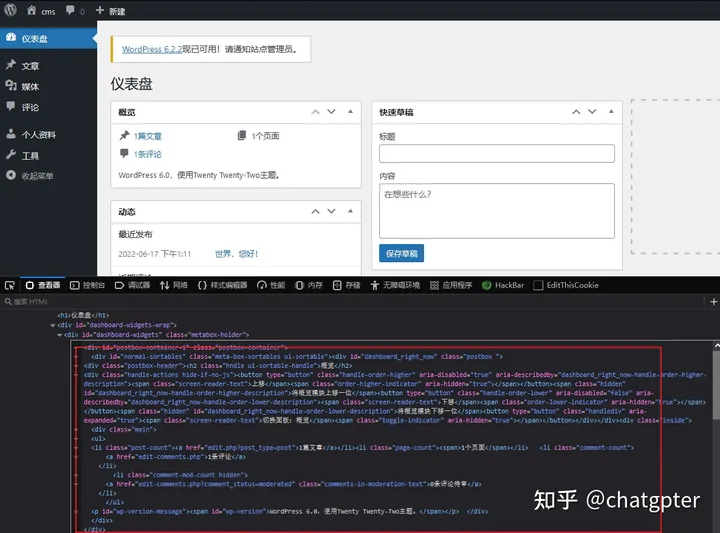Switch to 无障碍环境 accessibility tab
This screenshot has height=533, width=720.
[x=395, y=285]
